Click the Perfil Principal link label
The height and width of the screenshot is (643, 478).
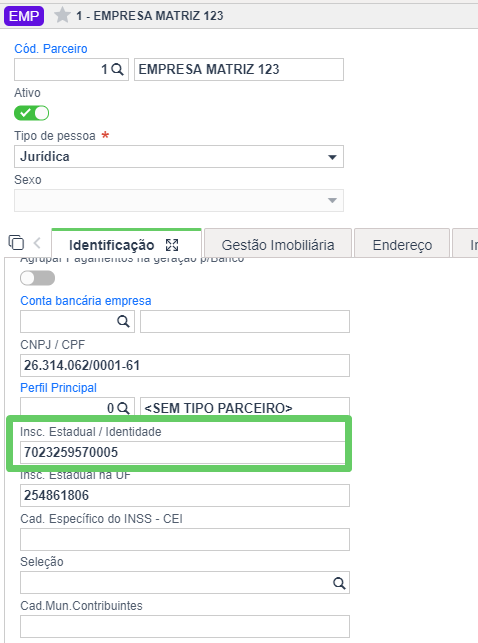(59, 388)
